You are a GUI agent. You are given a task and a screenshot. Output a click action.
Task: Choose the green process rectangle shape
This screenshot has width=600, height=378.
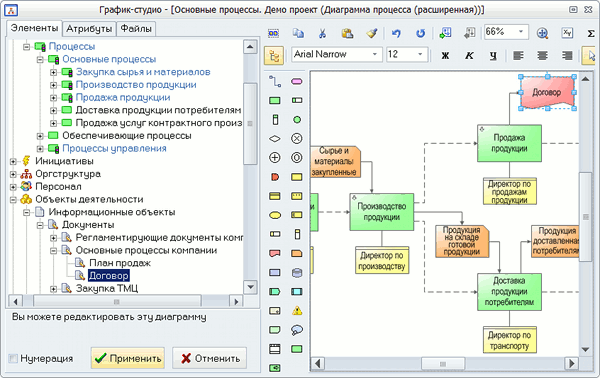click(275, 101)
